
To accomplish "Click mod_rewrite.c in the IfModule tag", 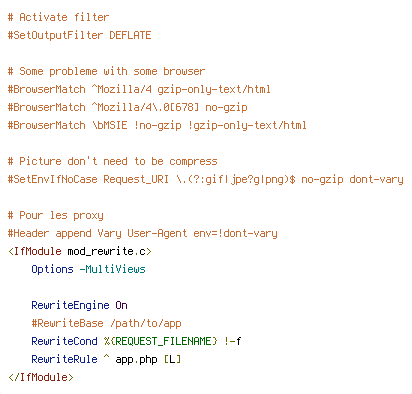I will click(107, 251).
